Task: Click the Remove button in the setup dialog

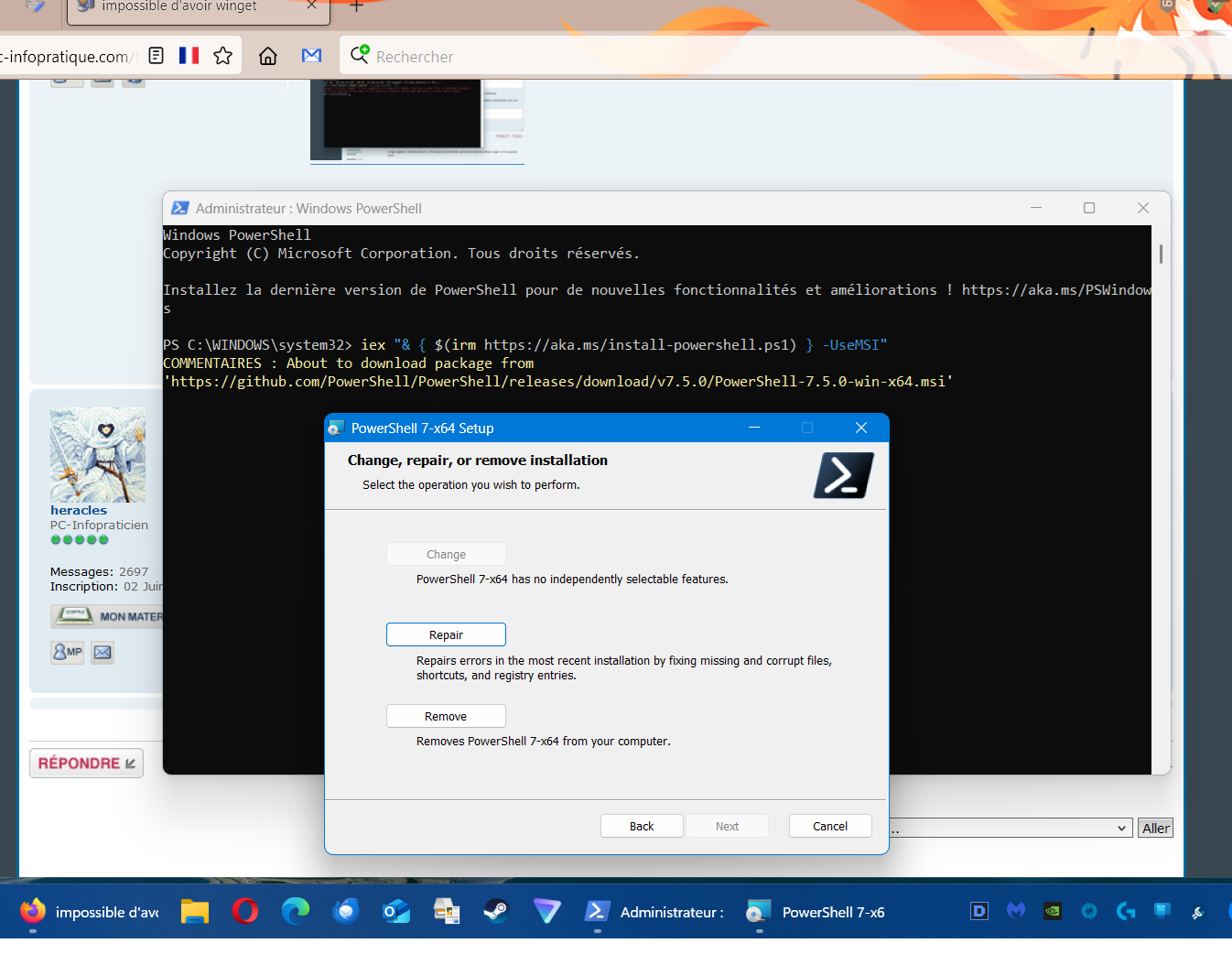Action: 446,716
